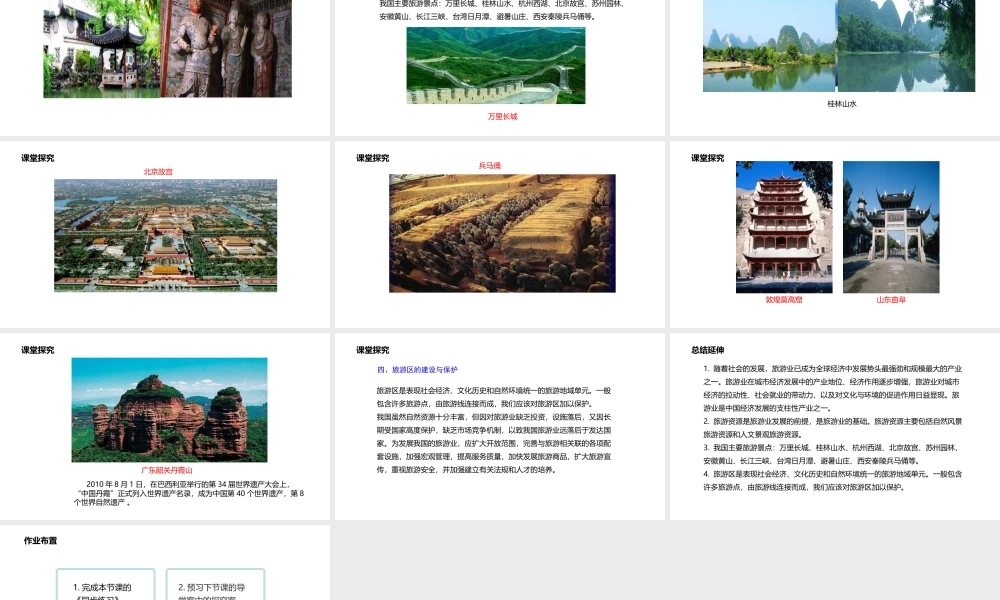Click the 作业布置 slide title

pos(40,540)
